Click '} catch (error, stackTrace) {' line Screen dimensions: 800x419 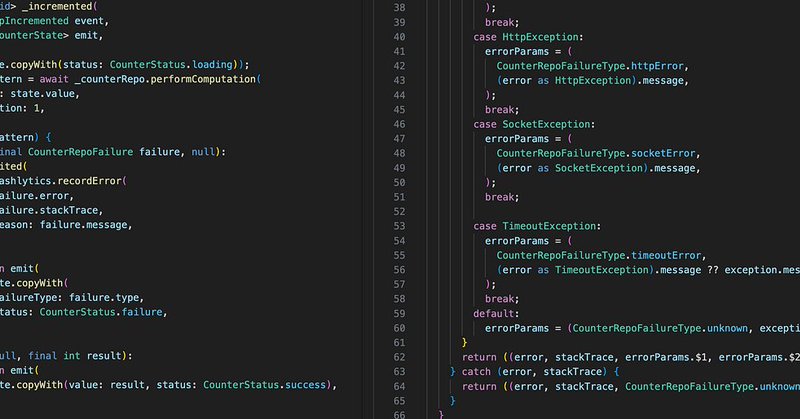(x=535, y=372)
